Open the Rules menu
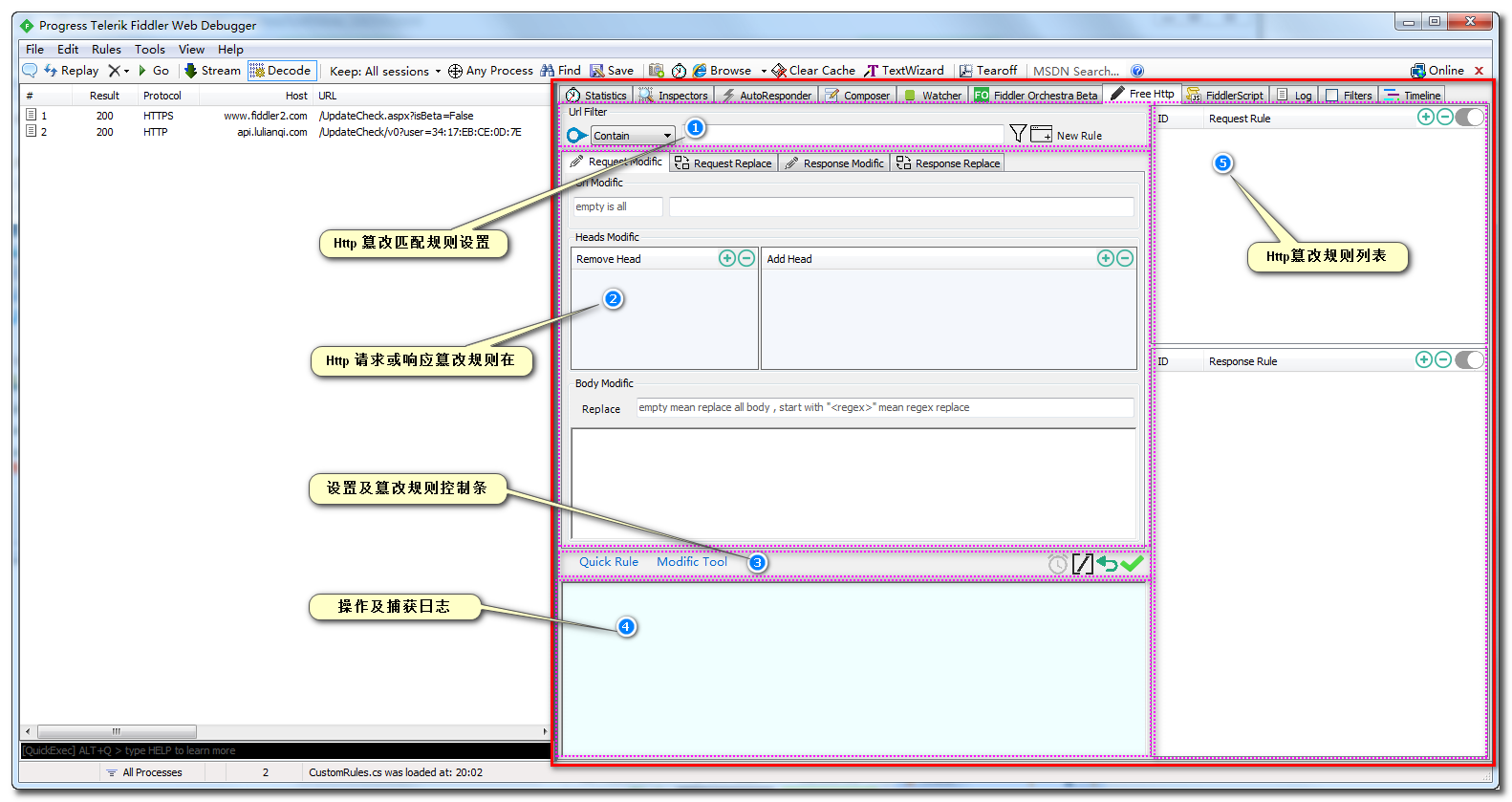Screen dimensions: 1512x802 click(x=106, y=49)
